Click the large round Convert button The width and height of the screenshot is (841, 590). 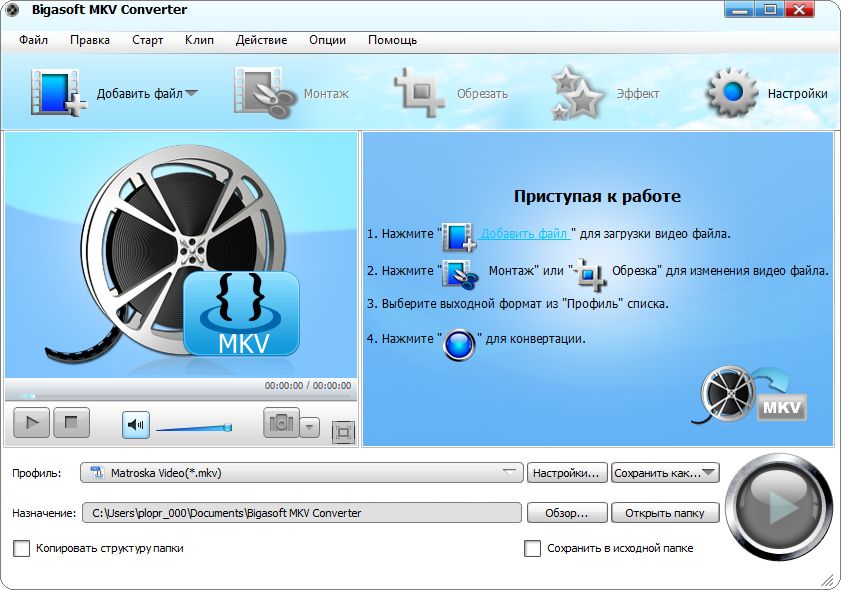(779, 507)
